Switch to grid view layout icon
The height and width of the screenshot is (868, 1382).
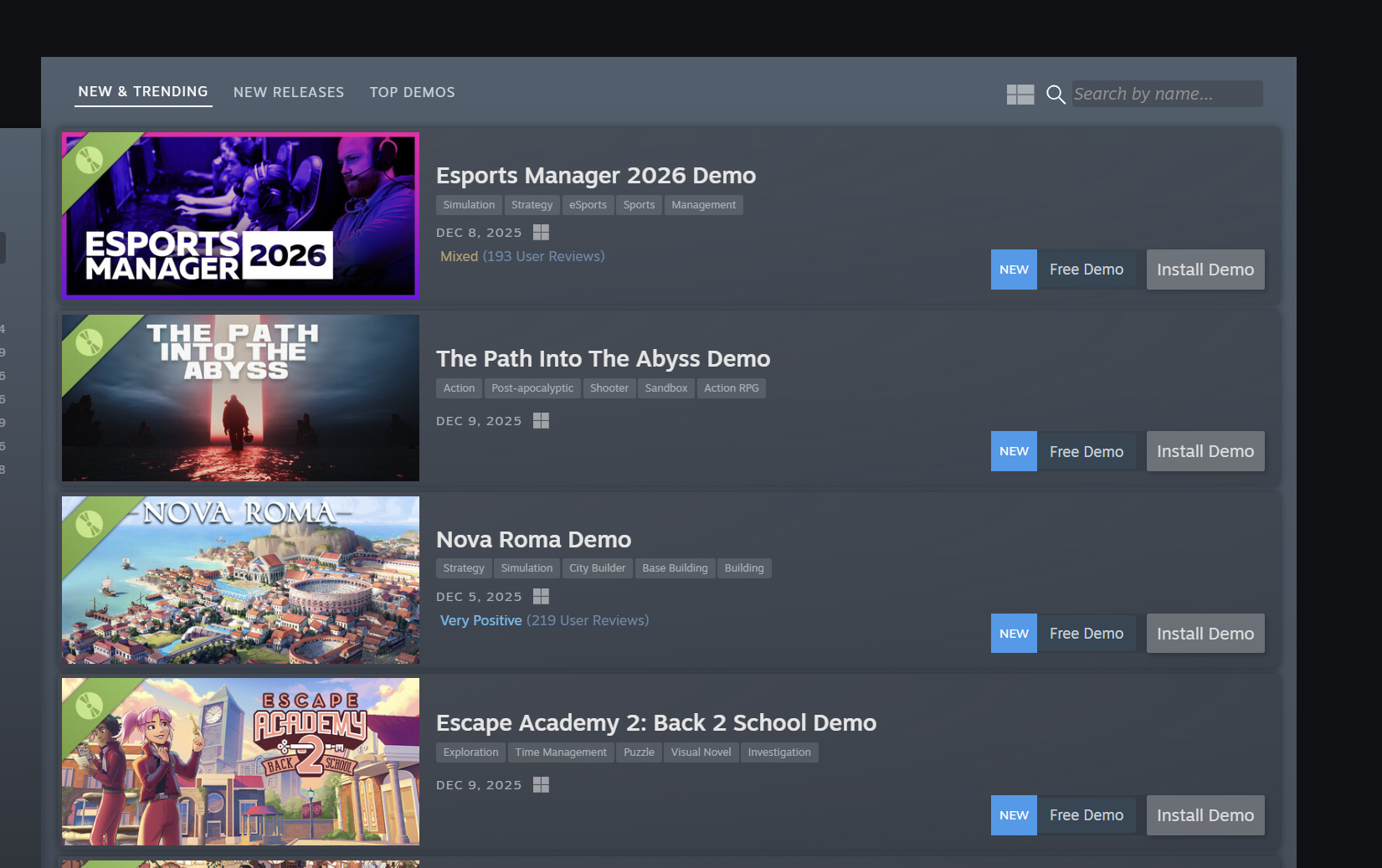[x=1020, y=95]
